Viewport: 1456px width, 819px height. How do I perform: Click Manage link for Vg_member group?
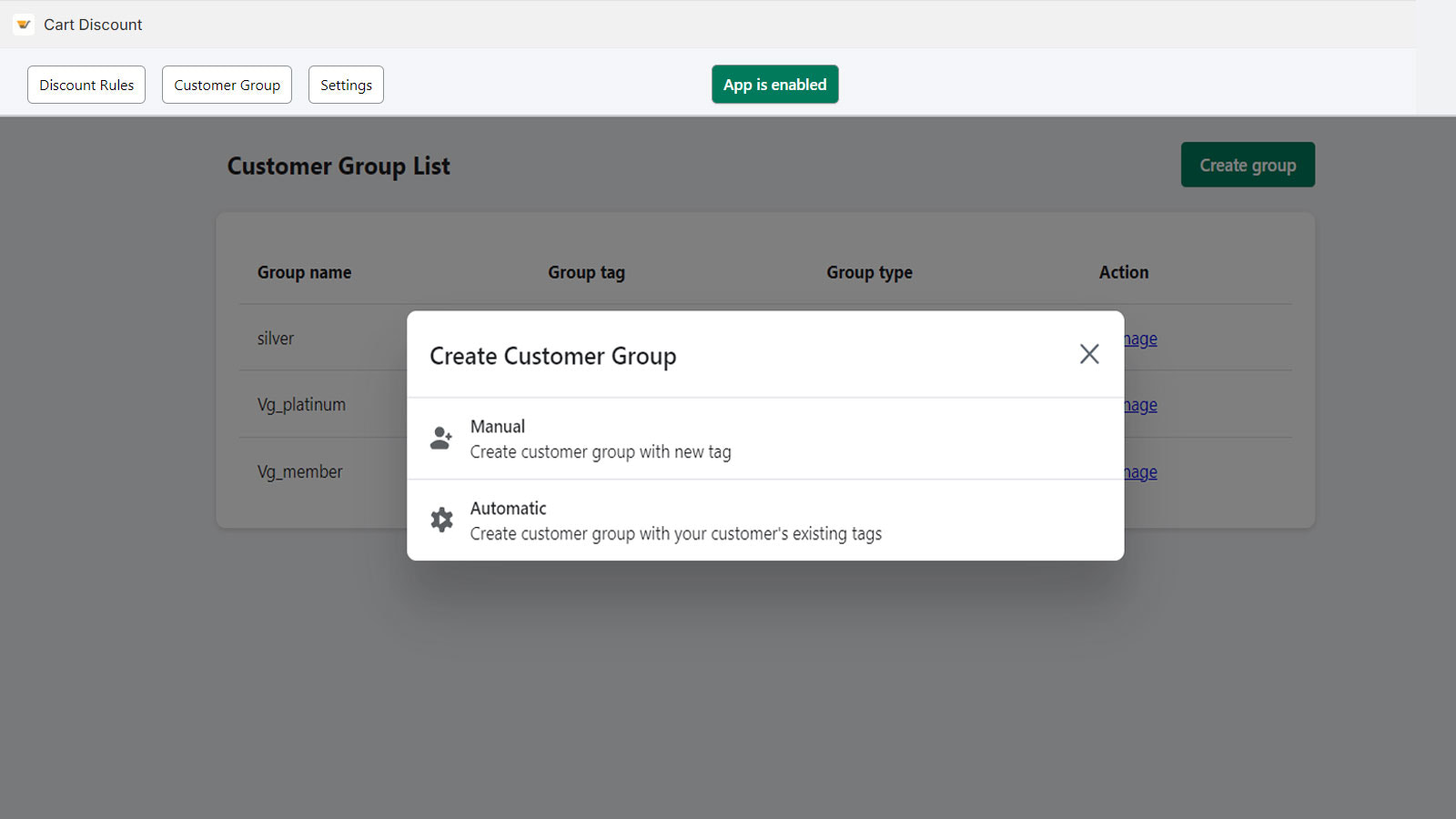pyautogui.click(x=1141, y=472)
